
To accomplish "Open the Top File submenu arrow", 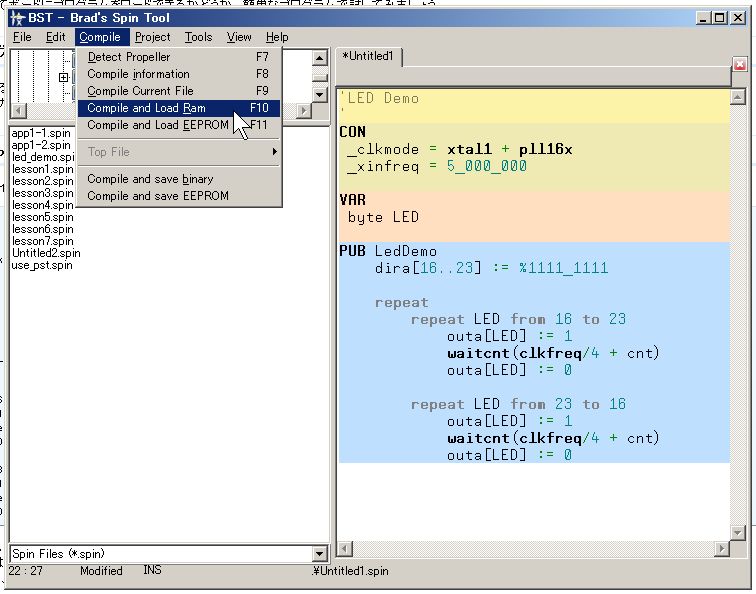I will click(x=274, y=152).
